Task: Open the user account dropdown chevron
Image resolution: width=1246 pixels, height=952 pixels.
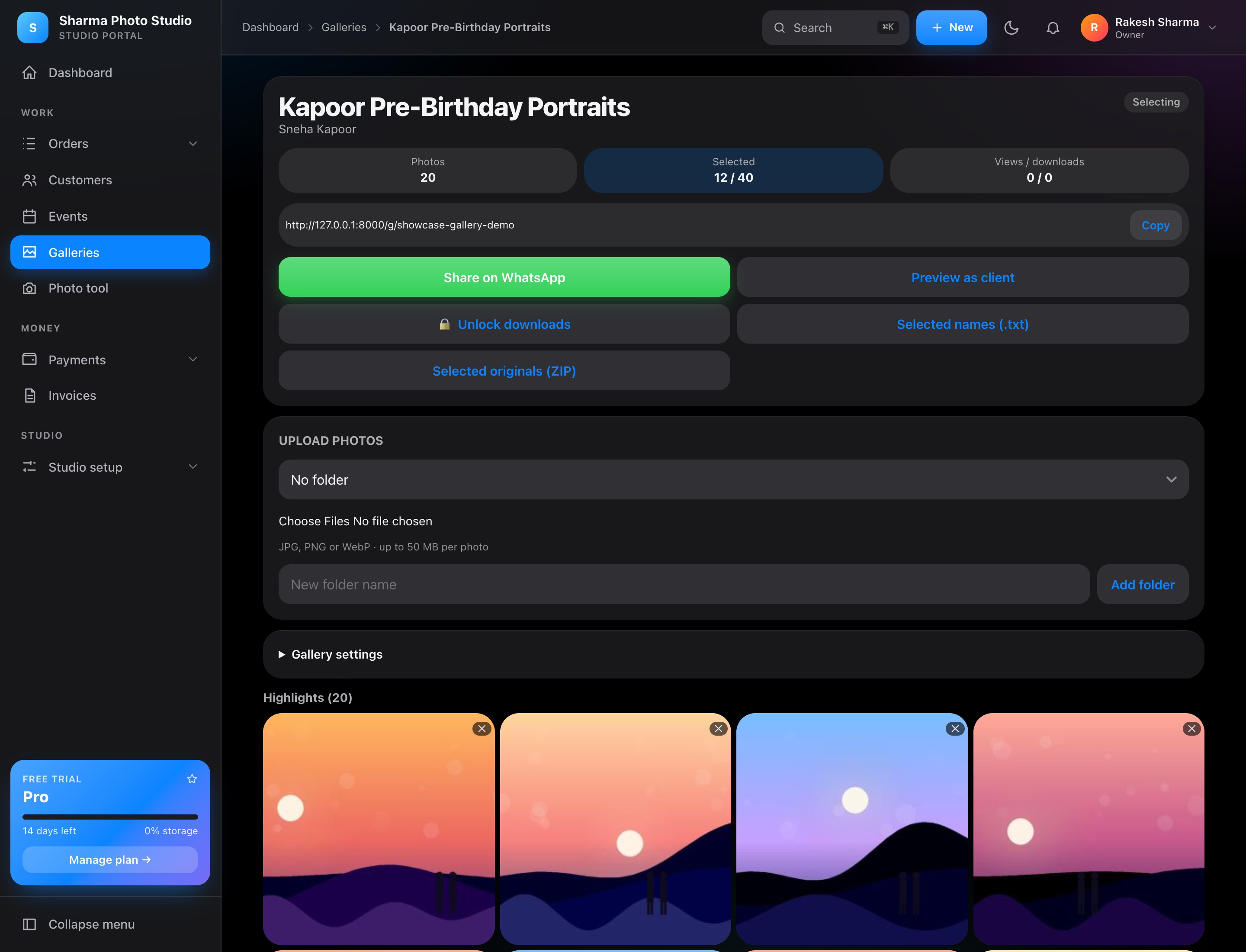Action: [1212, 28]
